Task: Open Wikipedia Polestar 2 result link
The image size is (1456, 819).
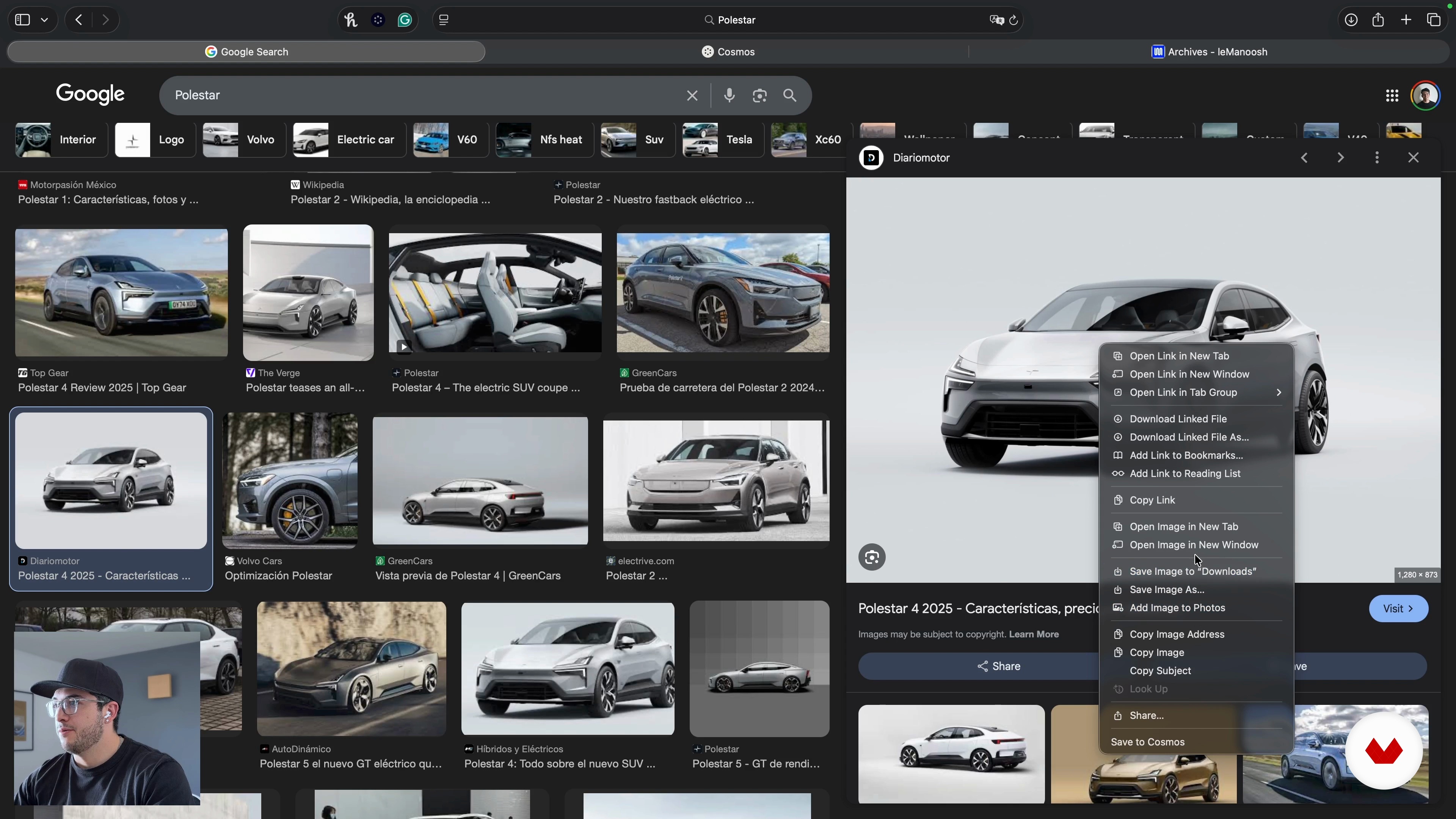Action: pyautogui.click(x=390, y=200)
